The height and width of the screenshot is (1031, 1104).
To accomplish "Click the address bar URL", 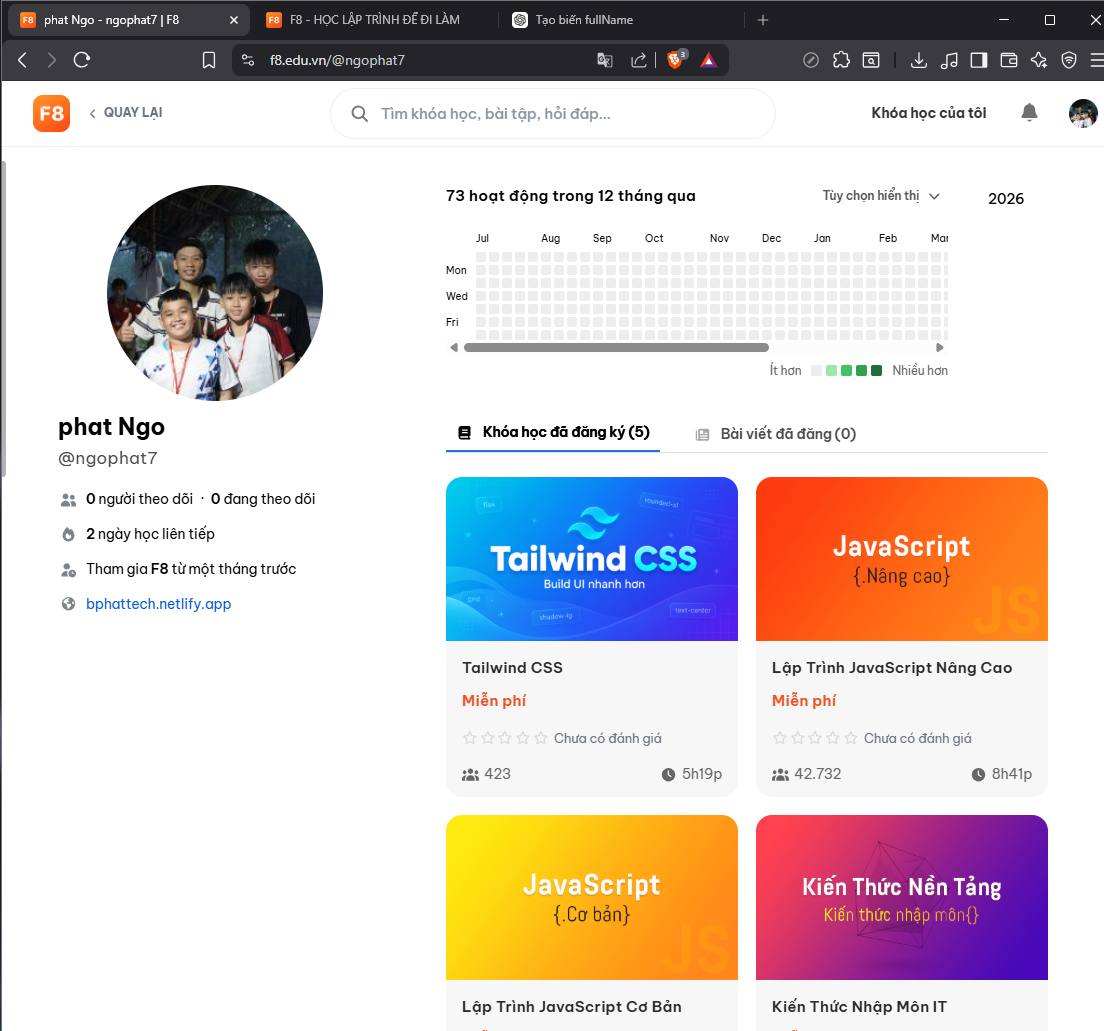I will point(337,61).
